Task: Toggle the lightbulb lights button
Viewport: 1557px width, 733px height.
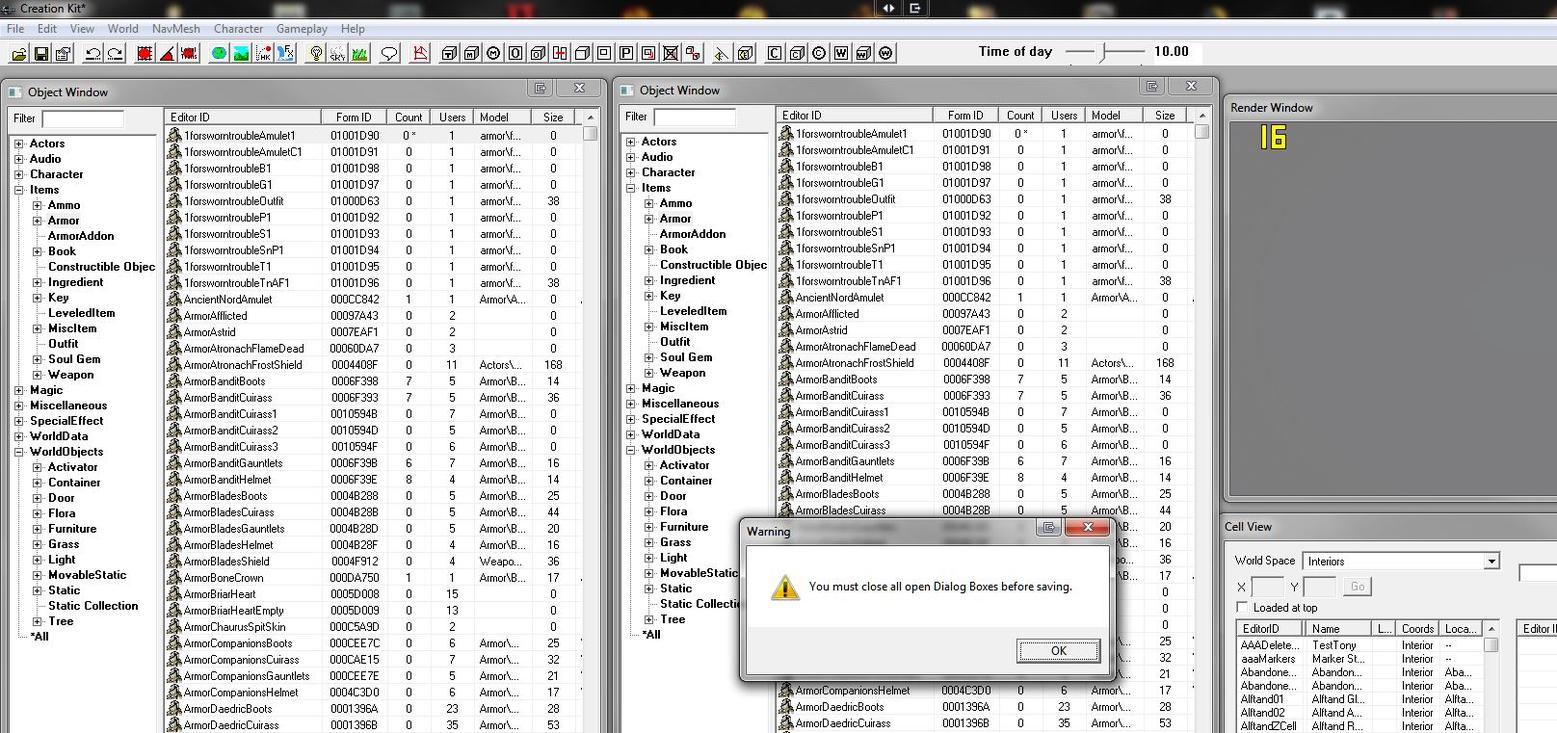Action: [x=316, y=53]
